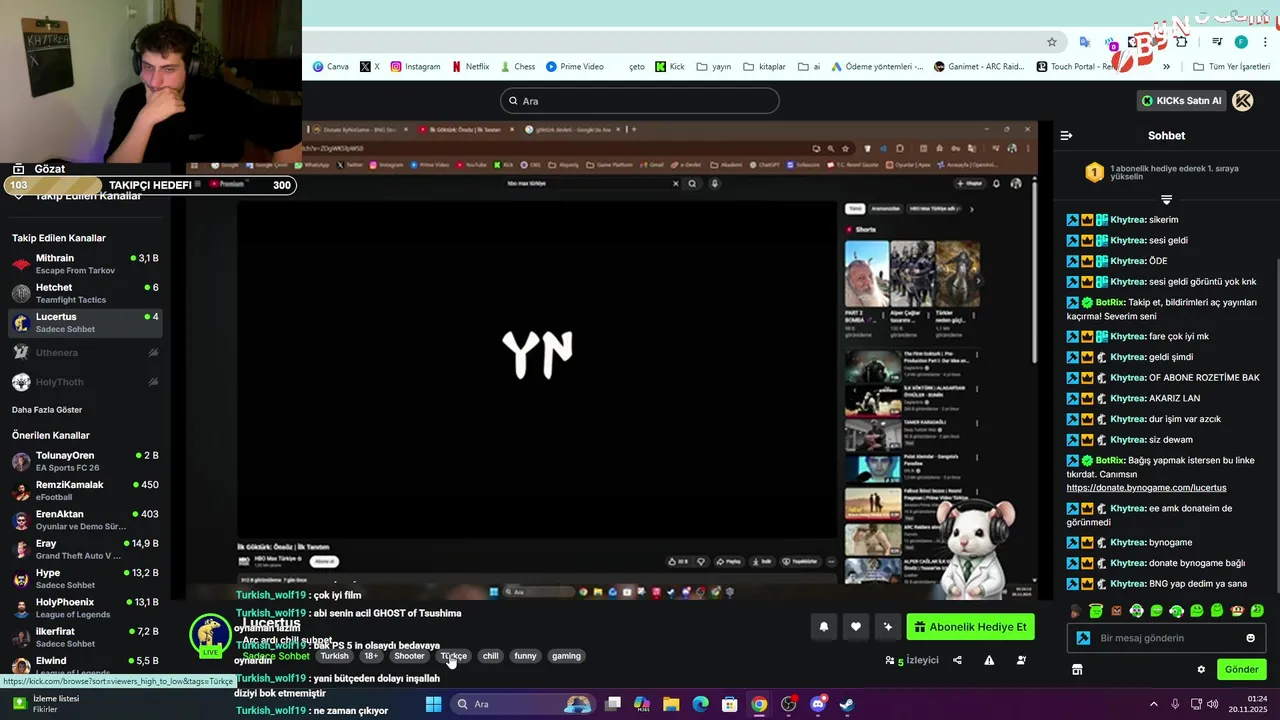1280x720 pixels.
Task: Open the Chess bookmark
Action: (x=517, y=67)
